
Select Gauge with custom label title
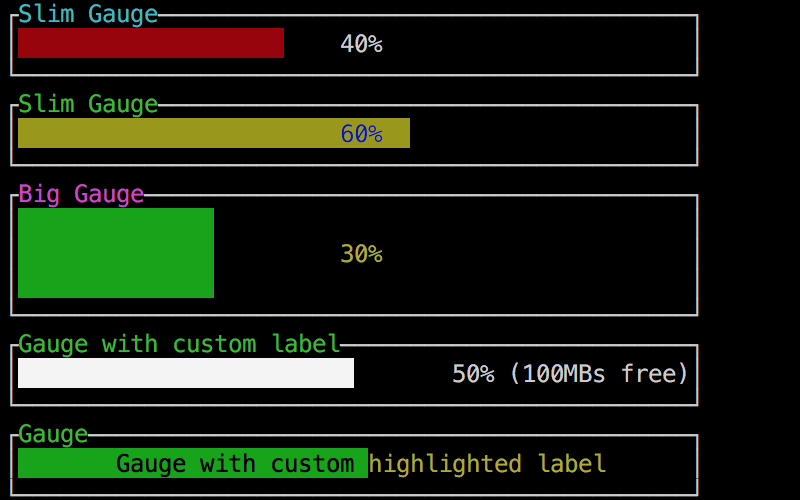[x=179, y=344]
